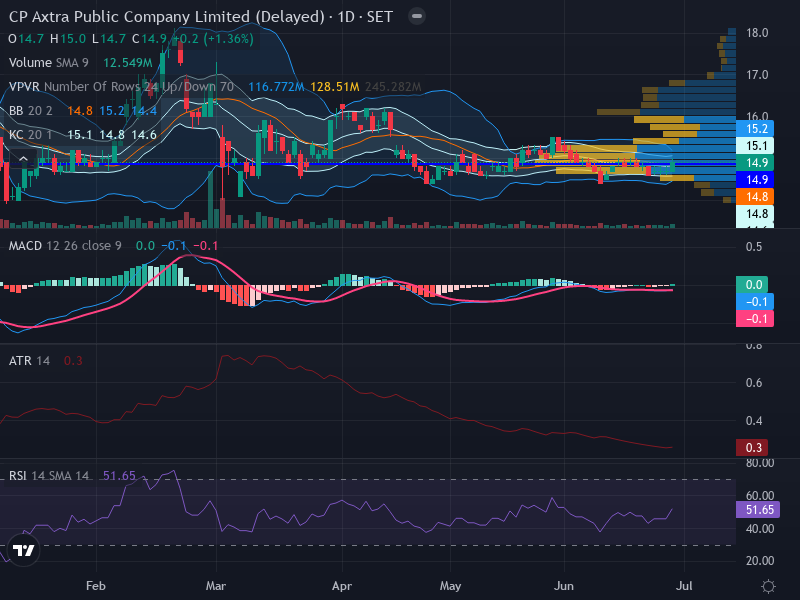Select the BB 20 2 indicator legend
The width and height of the screenshot is (800, 600).
[x=31, y=111]
